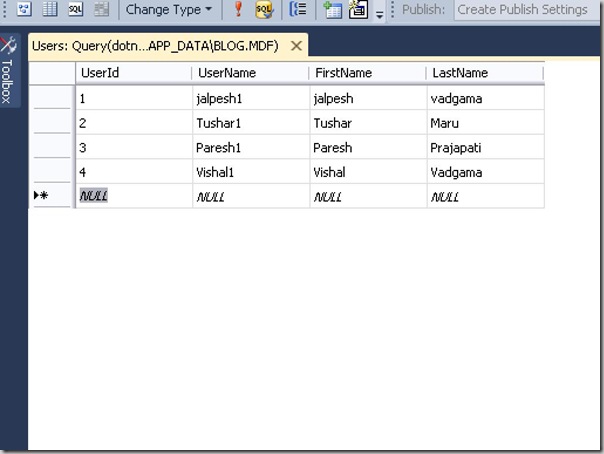The width and height of the screenshot is (604, 454).
Task: Select the Tushar1 UserName cell
Action: coord(251,123)
